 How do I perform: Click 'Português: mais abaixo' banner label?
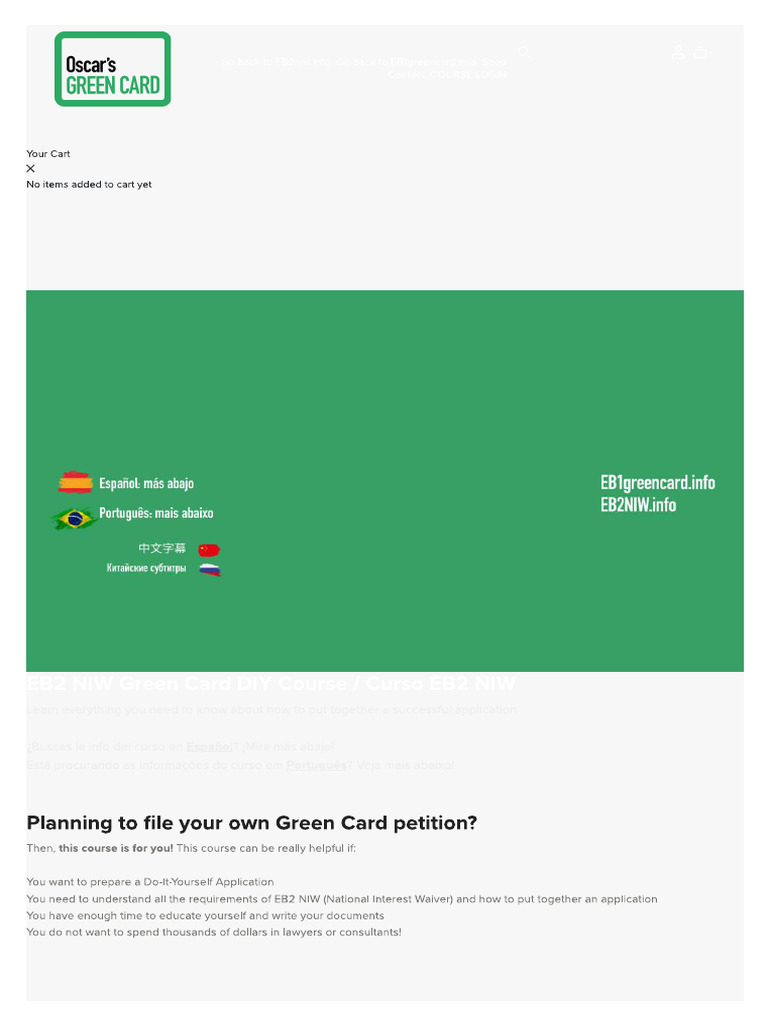pos(156,513)
